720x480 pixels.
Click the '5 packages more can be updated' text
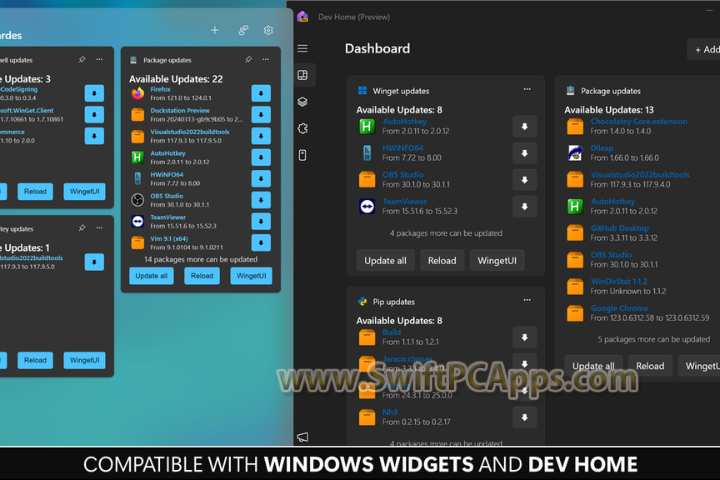(653, 339)
